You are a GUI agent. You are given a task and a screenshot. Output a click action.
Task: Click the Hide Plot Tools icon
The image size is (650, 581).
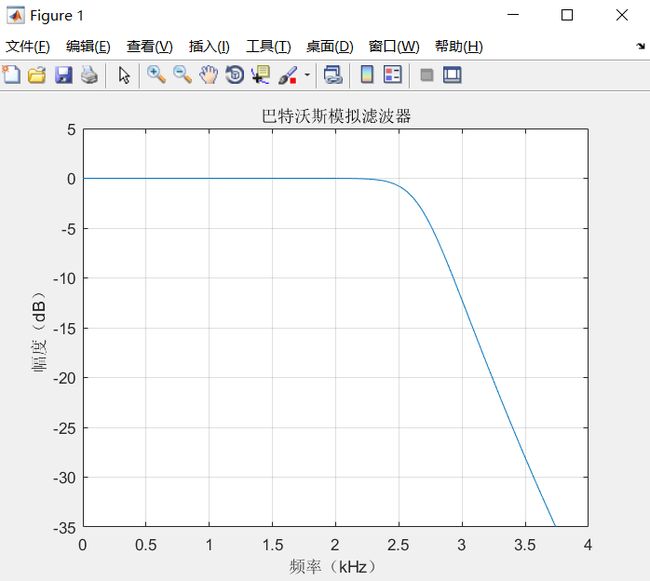click(x=427, y=75)
